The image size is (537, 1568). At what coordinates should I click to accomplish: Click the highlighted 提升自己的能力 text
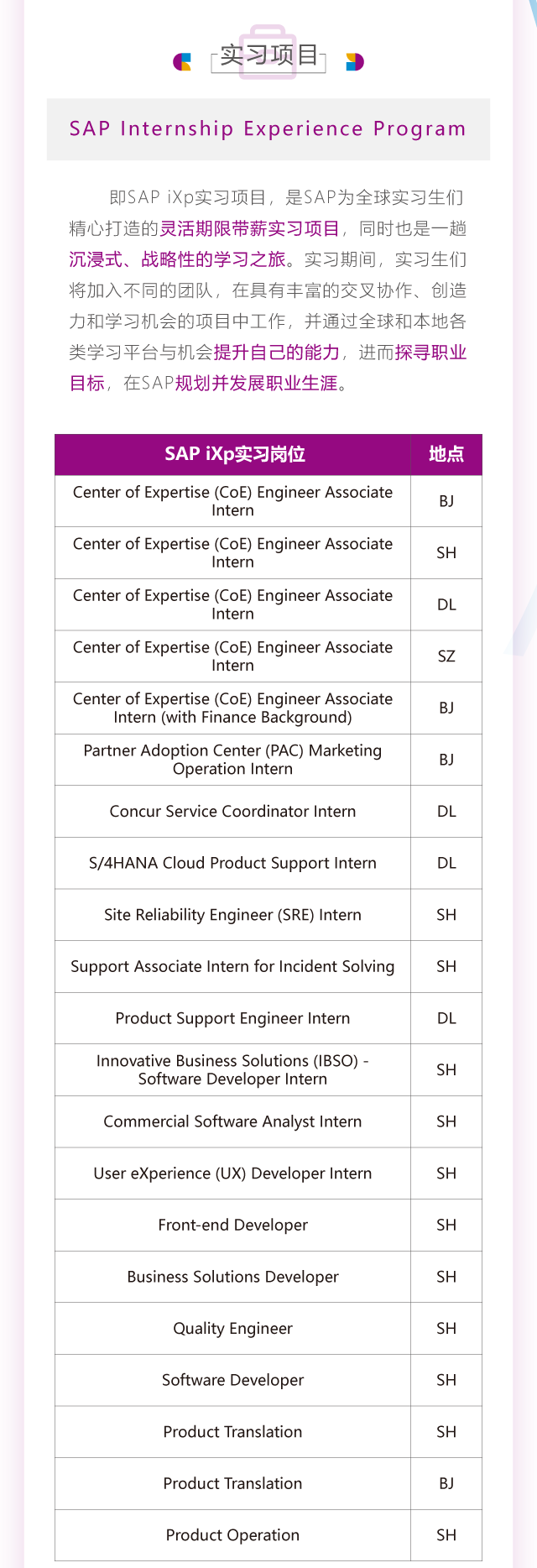click(277, 353)
